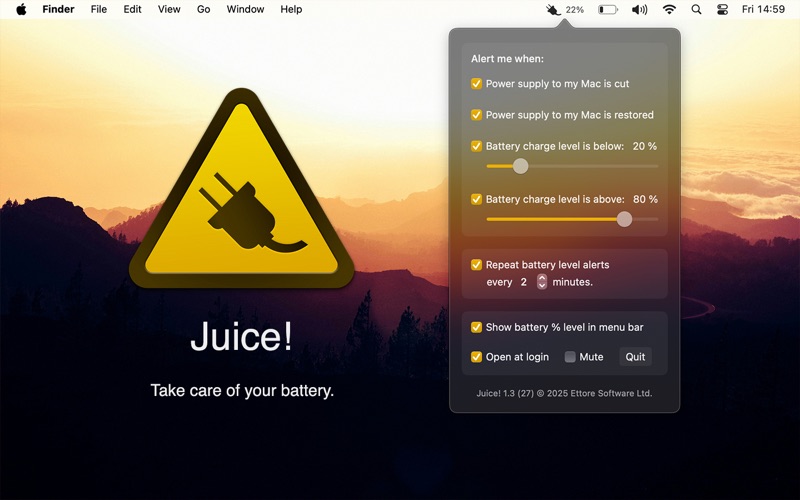This screenshot has width=800, height=500.
Task: Click the repeat interval value field
Action: click(524, 282)
